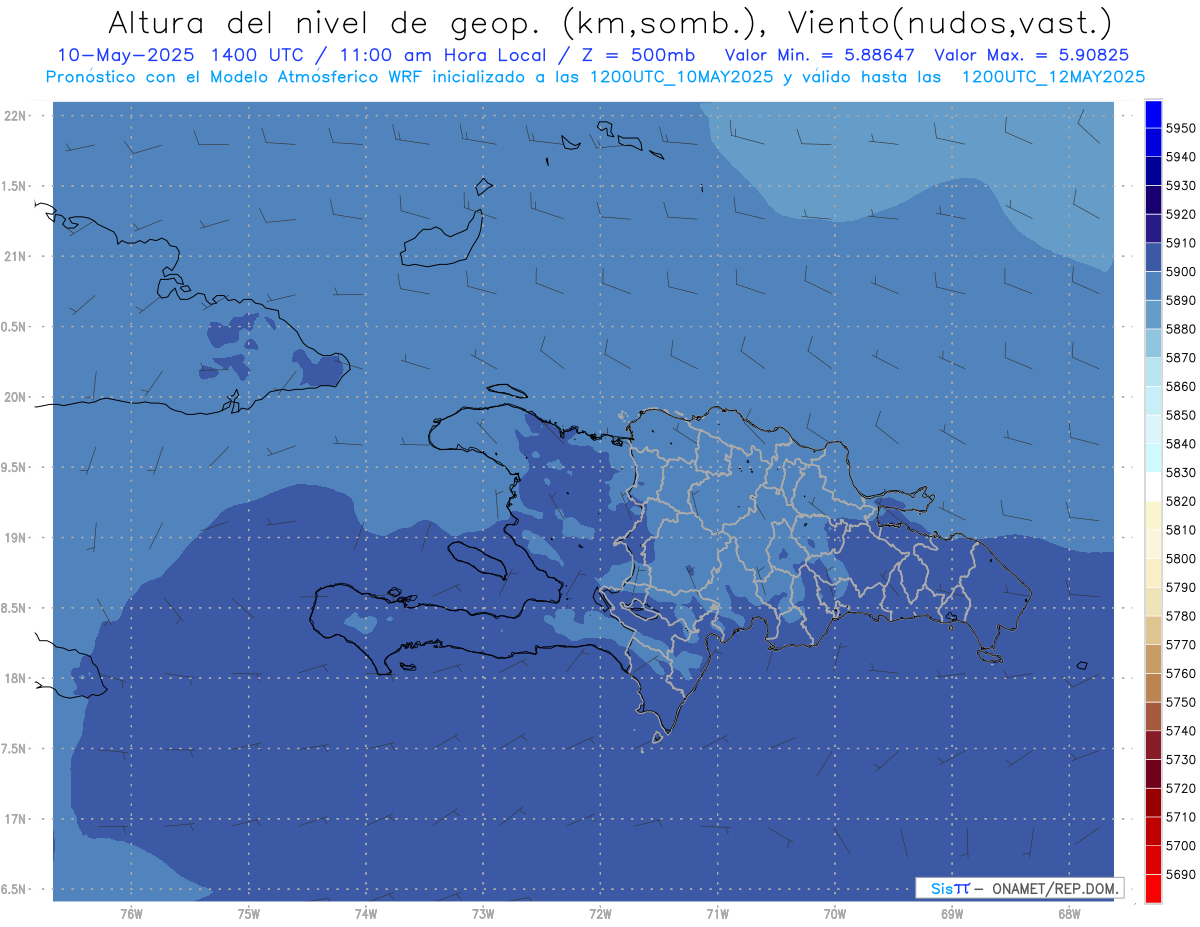Click the '70W' longitude label
The width and height of the screenshot is (1200, 927).
click(x=835, y=913)
